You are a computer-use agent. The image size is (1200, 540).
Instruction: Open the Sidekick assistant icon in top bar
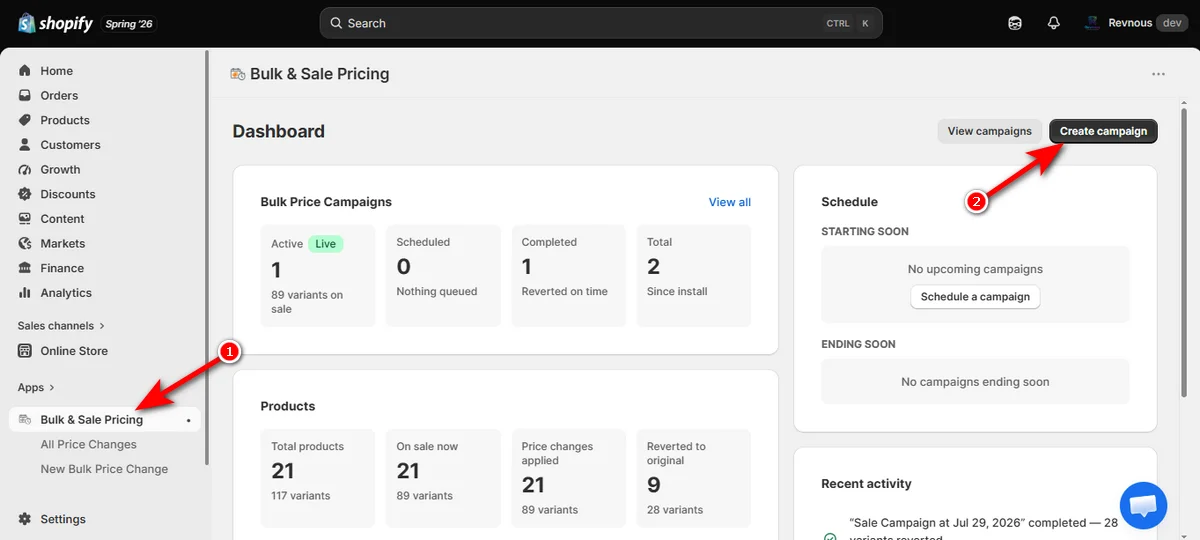point(1016,23)
